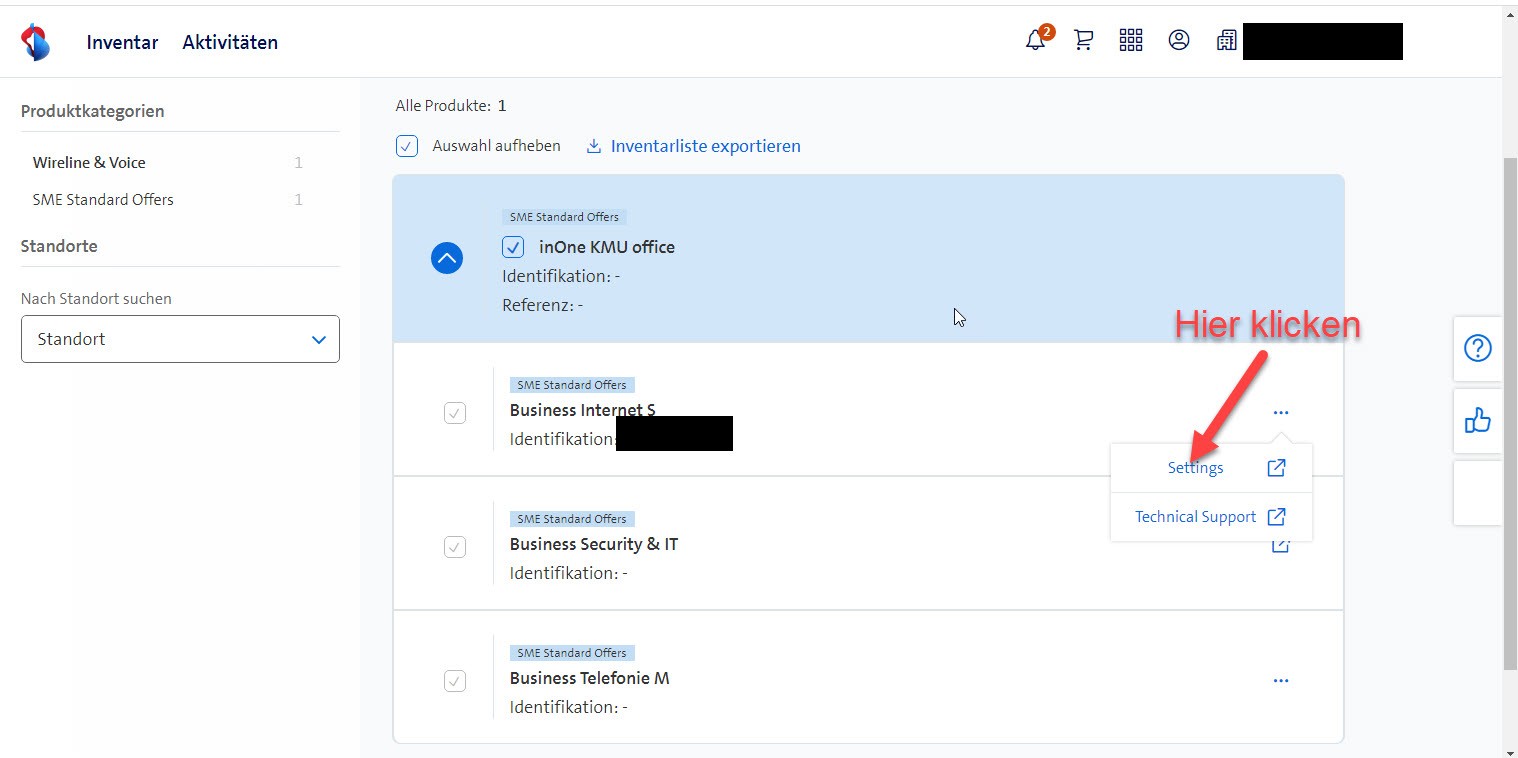Image resolution: width=1518 pixels, height=758 pixels.
Task: Select Settings in the context menu
Action: point(1195,468)
